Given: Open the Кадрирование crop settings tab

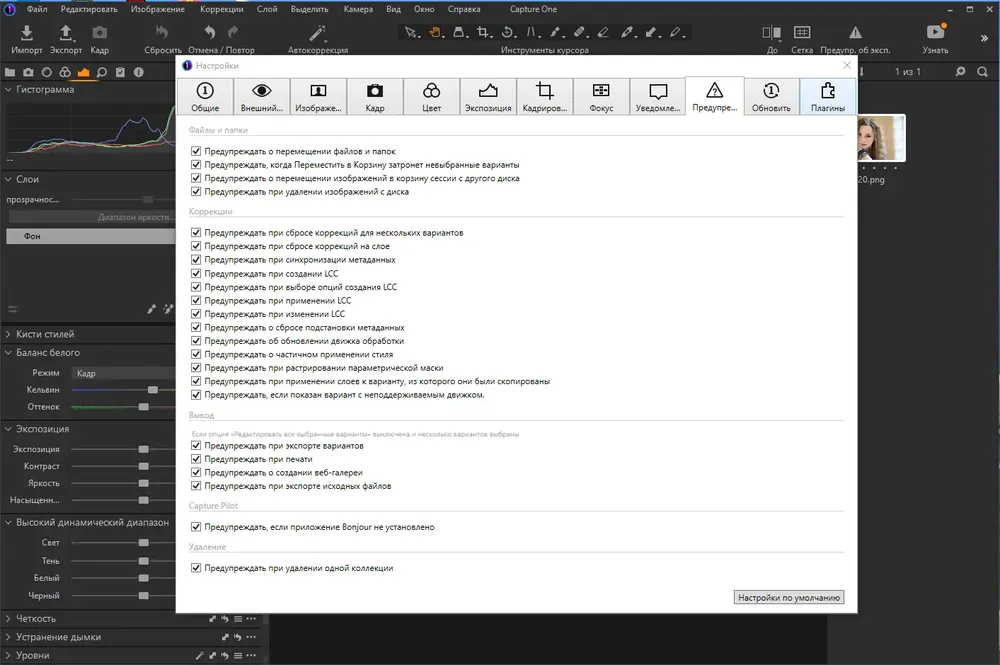Looking at the screenshot, I should pos(545,97).
